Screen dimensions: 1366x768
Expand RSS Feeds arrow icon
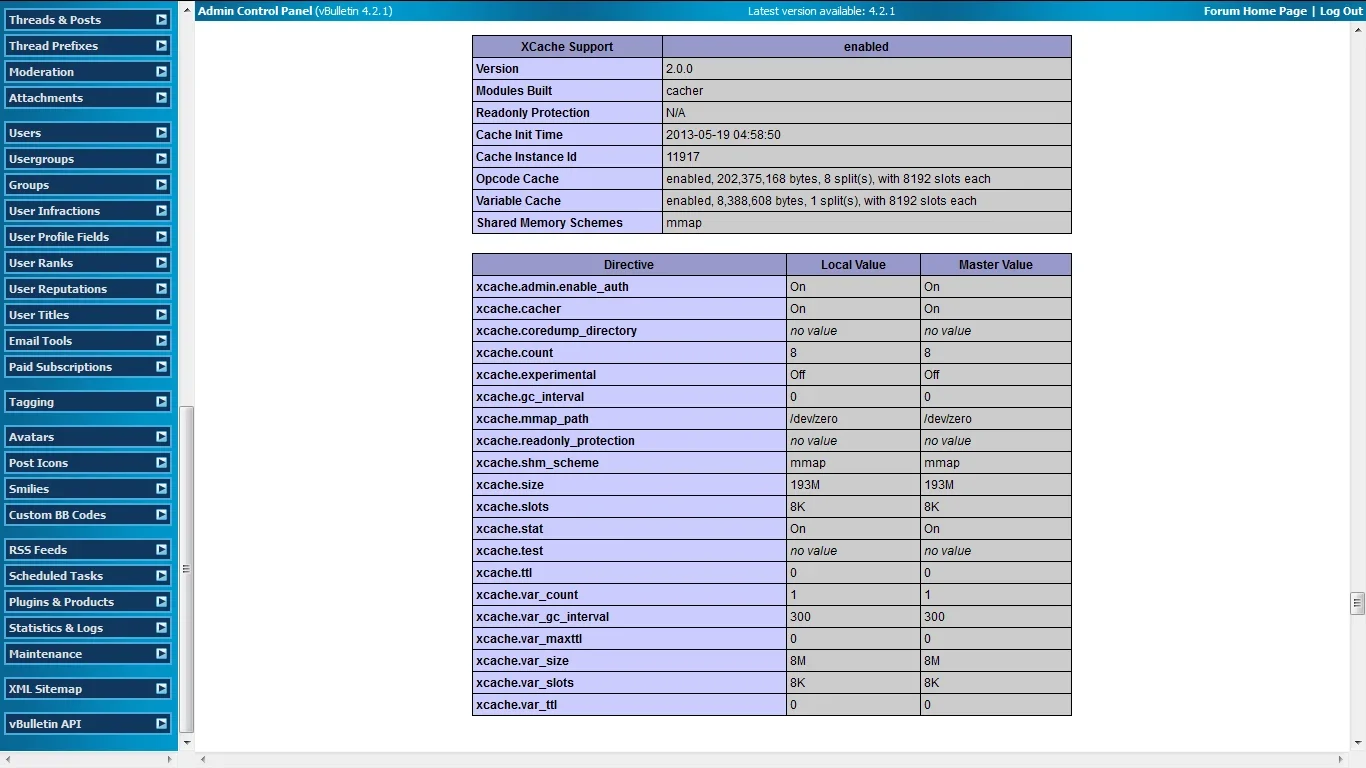(161, 550)
